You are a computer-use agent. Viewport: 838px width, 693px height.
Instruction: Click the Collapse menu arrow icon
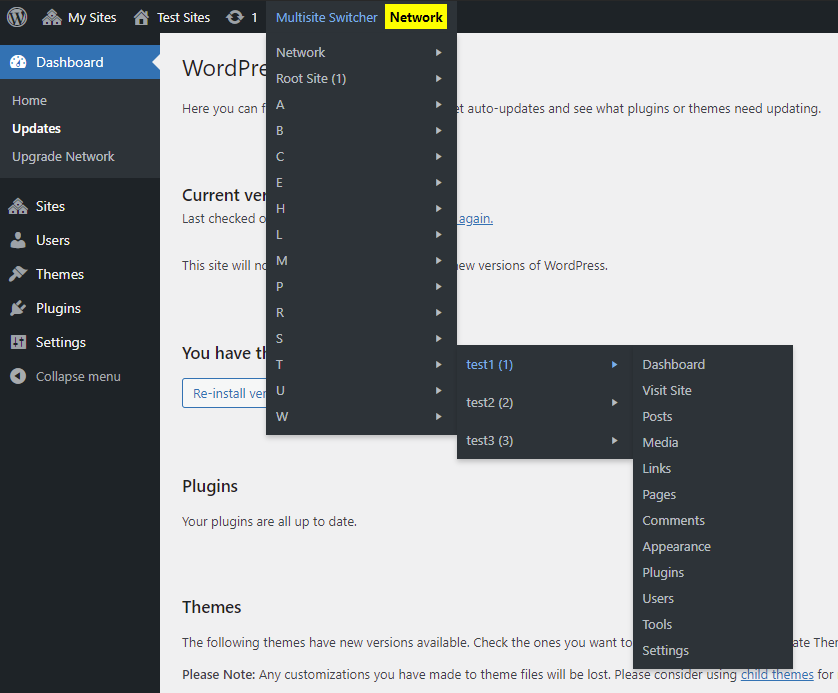coord(18,376)
